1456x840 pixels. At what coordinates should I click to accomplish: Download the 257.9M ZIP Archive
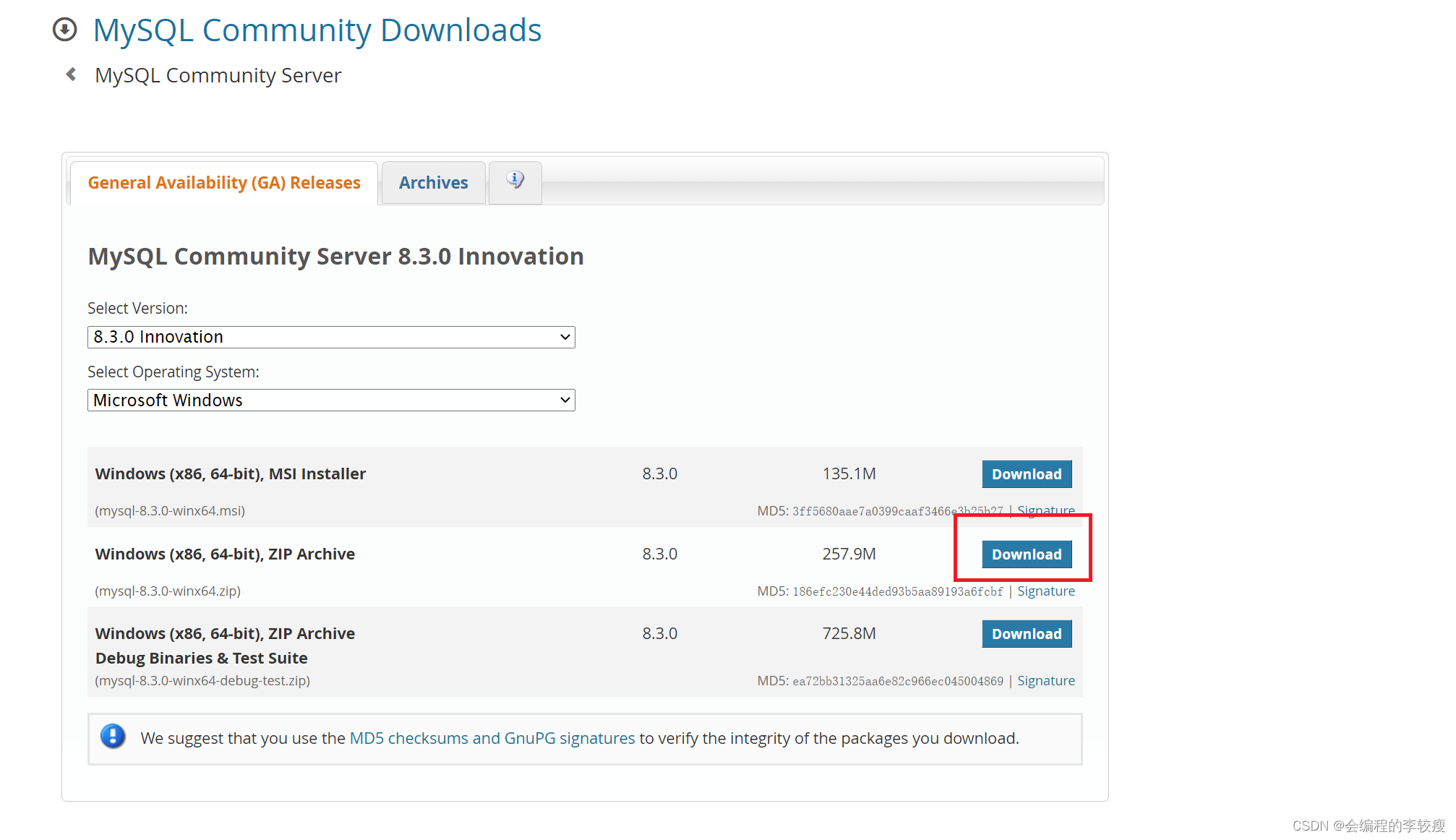coord(1027,554)
